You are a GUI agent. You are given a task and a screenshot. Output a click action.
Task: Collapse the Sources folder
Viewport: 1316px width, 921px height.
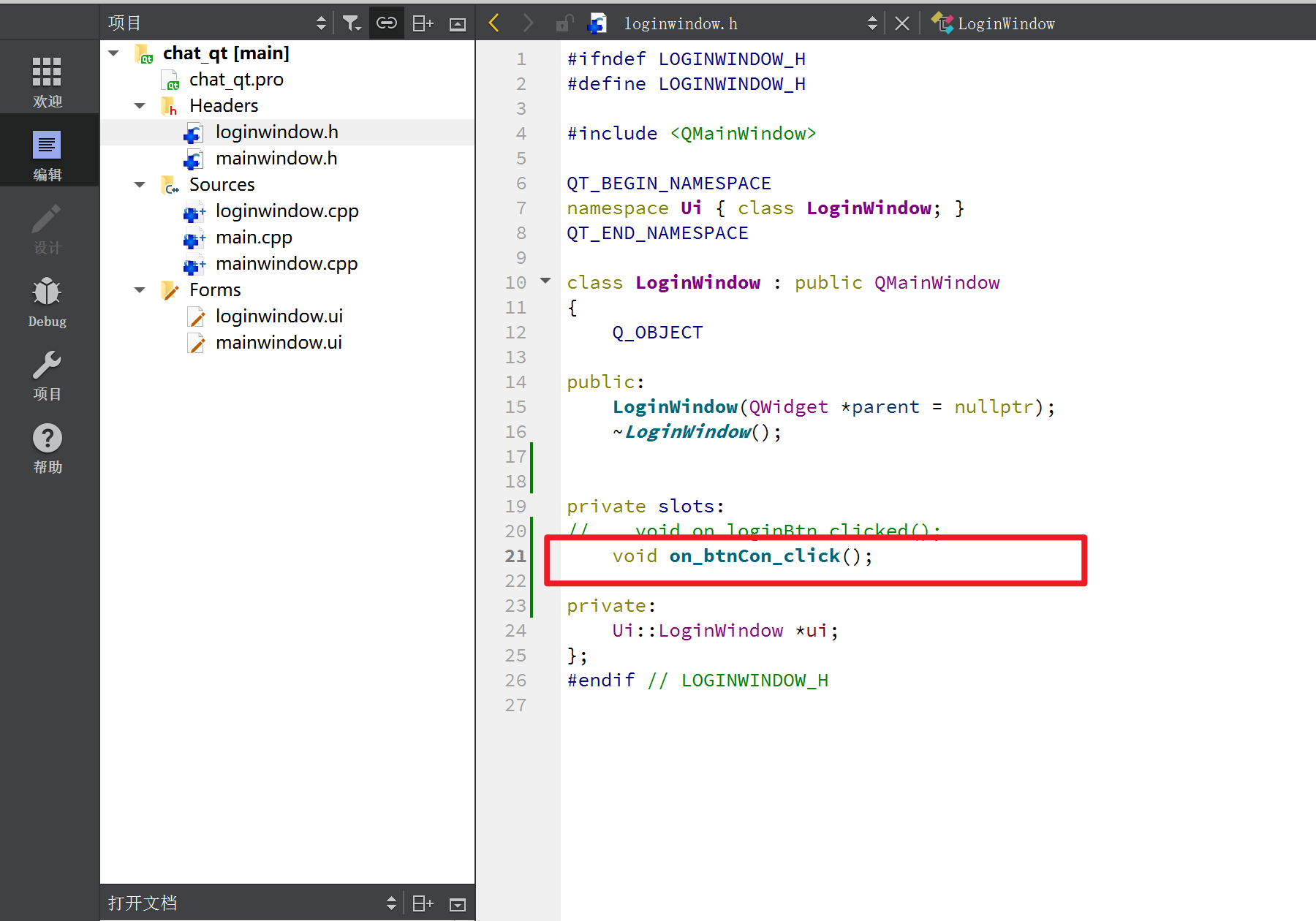tap(140, 185)
